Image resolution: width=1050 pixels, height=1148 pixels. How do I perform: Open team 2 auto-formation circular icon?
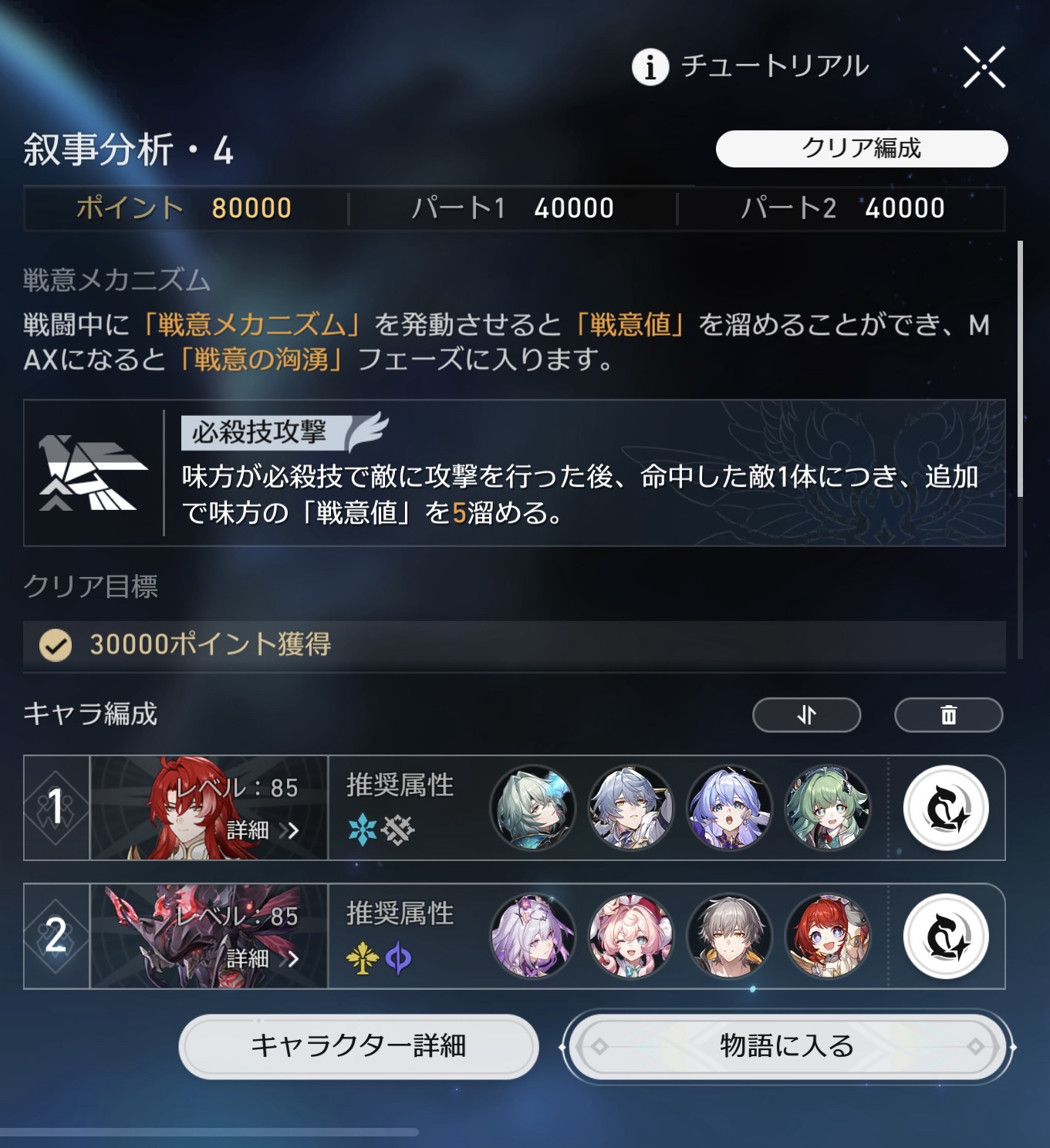(946, 936)
